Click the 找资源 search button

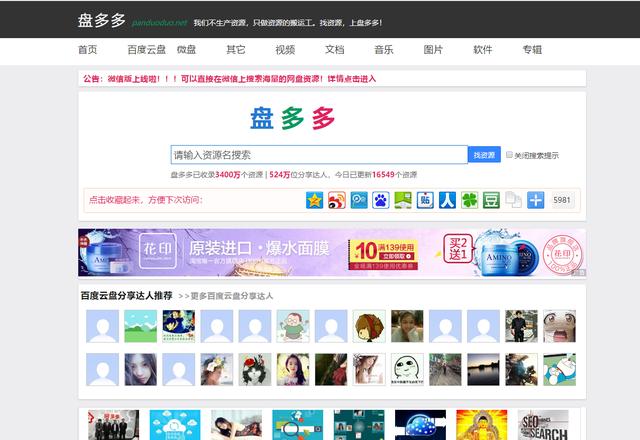[x=484, y=155]
